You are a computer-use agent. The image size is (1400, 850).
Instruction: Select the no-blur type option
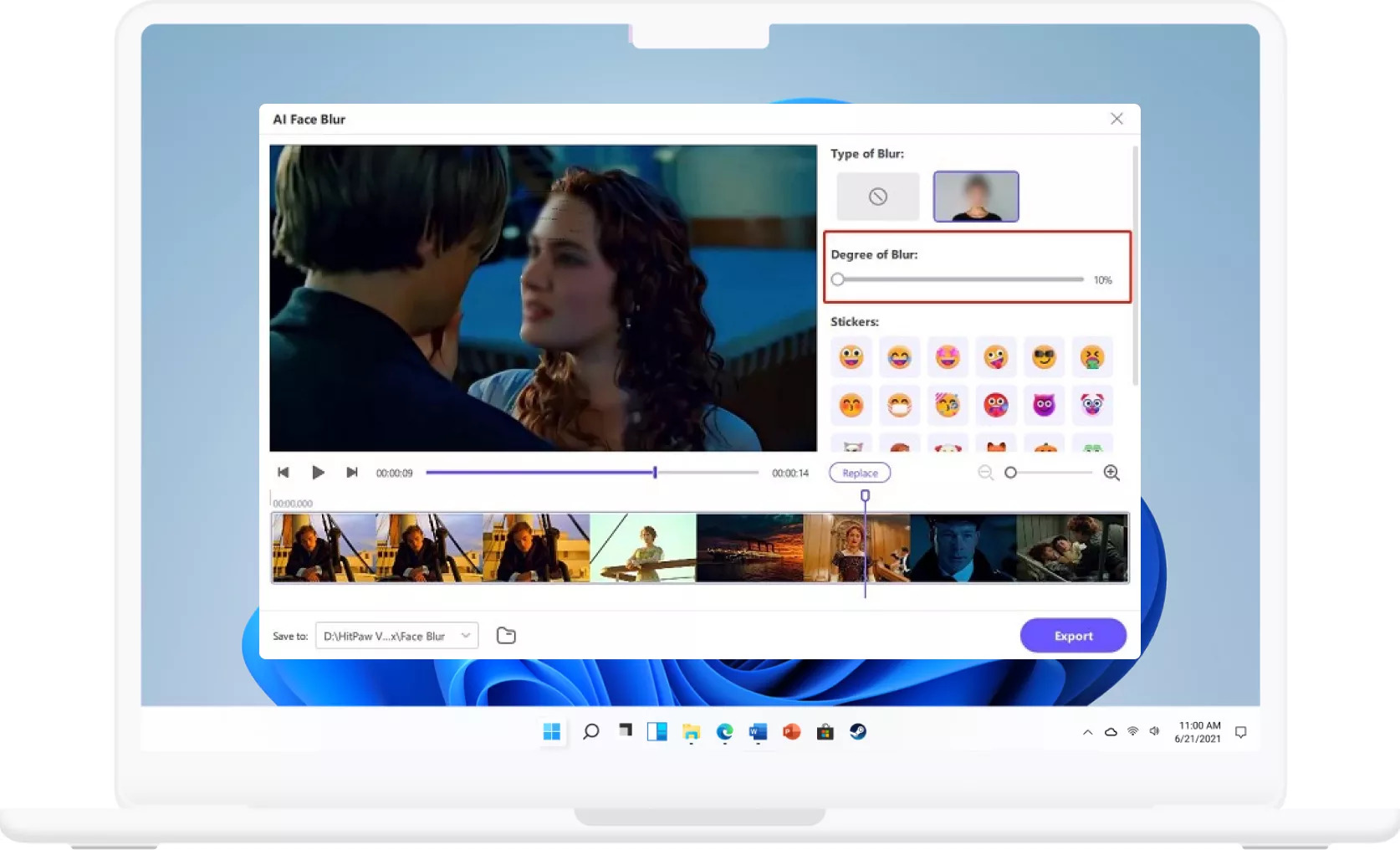point(877,196)
